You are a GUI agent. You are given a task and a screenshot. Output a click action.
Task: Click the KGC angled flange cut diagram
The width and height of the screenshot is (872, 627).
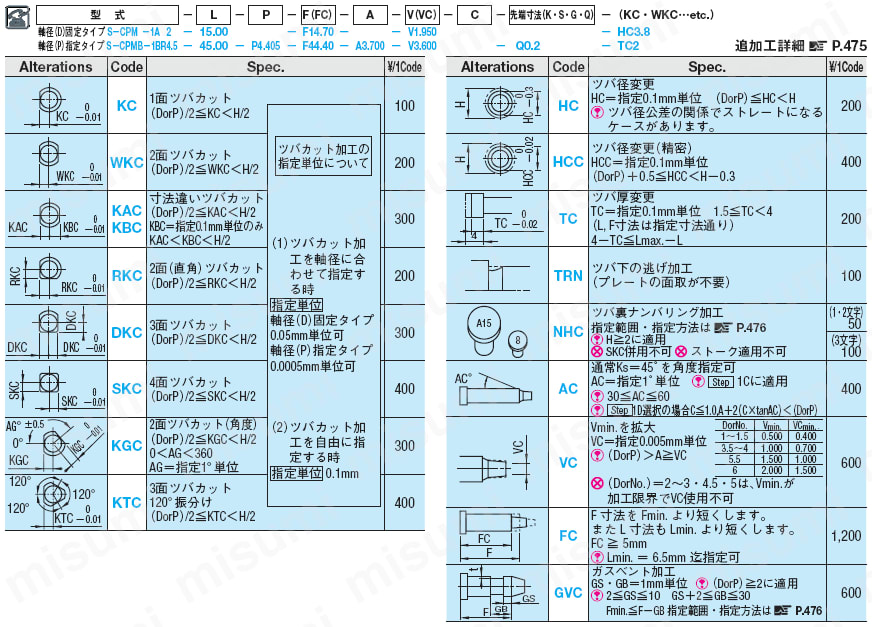click(56, 446)
